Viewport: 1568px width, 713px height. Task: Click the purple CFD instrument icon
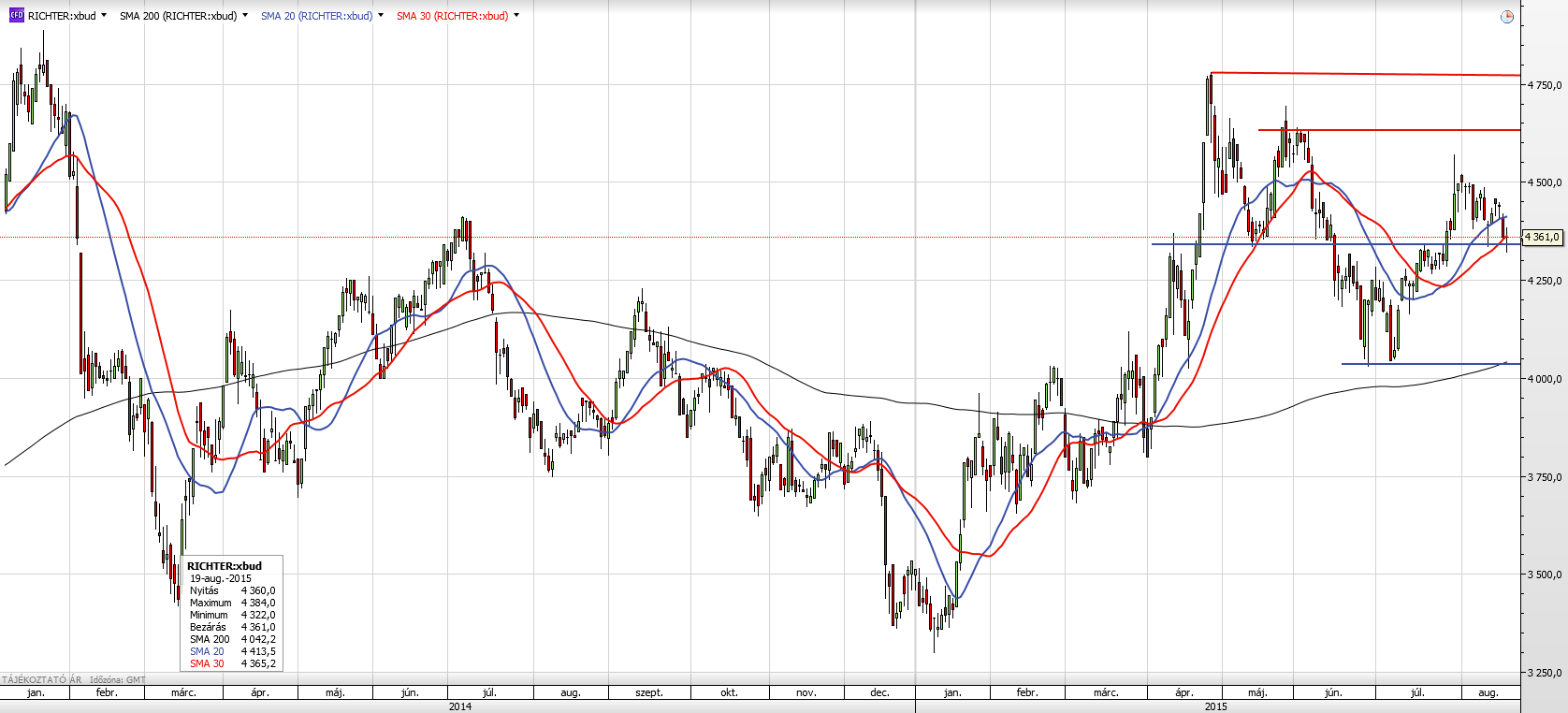click(x=16, y=16)
